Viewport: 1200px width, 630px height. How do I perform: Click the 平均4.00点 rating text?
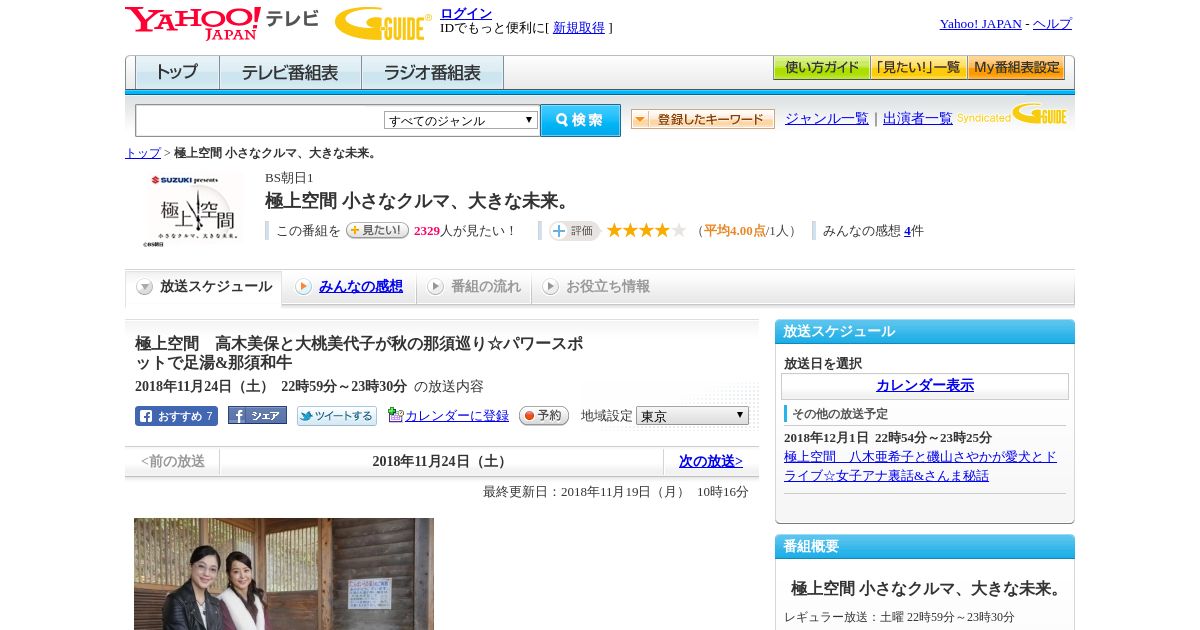pos(735,231)
